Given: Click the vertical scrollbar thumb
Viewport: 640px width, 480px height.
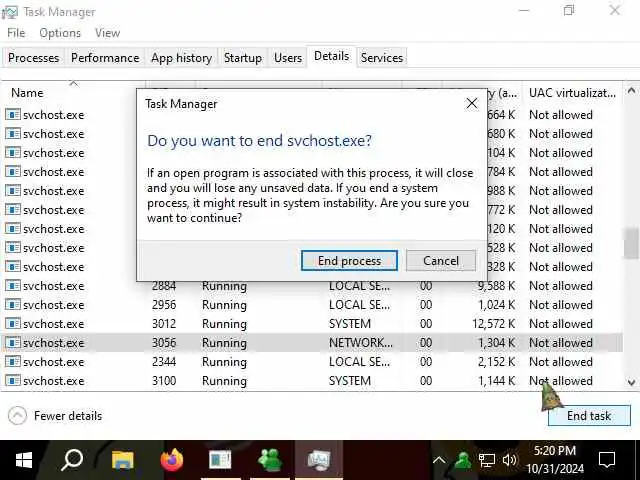Looking at the screenshot, I should (x=631, y=243).
